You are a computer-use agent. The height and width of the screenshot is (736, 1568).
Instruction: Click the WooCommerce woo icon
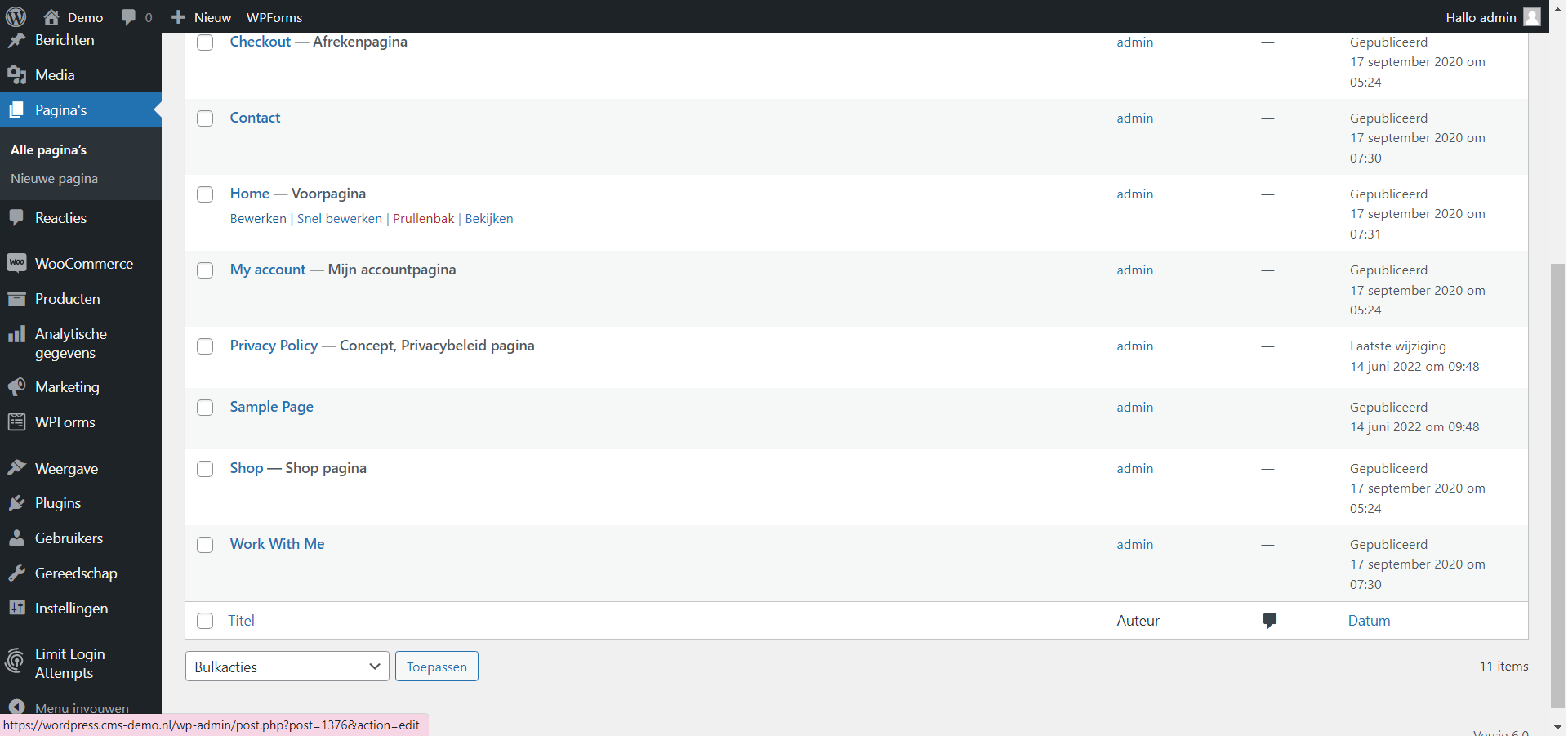pyautogui.click(x=16, y=263)
